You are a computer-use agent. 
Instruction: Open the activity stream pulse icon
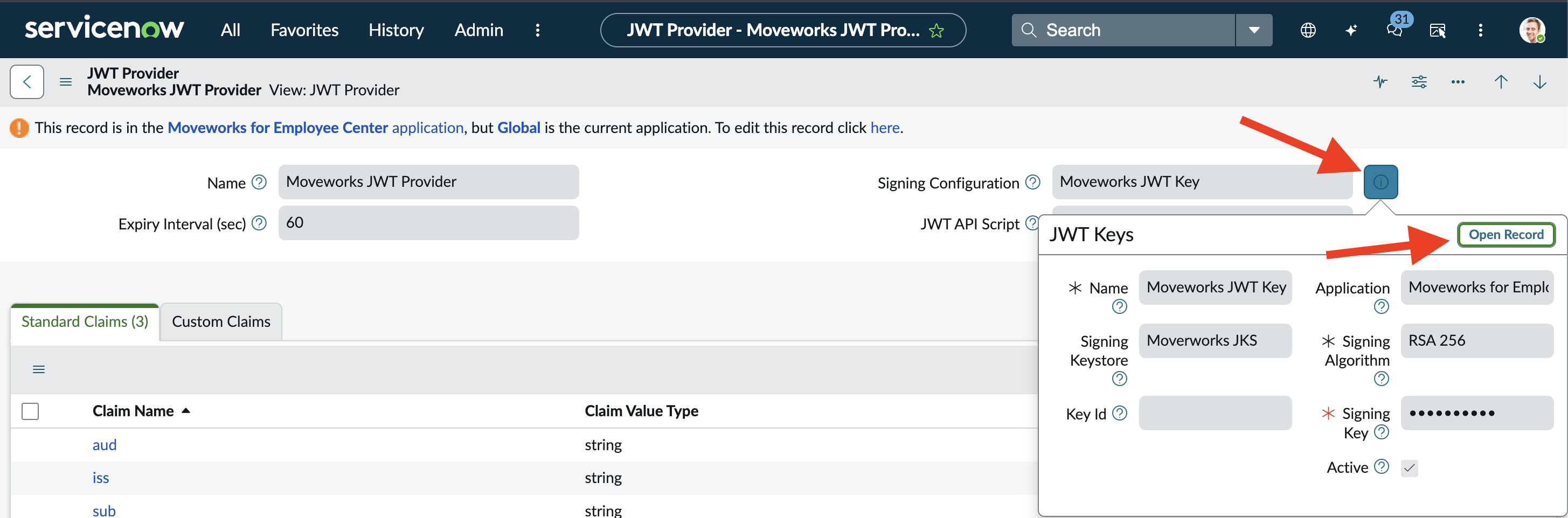point(1380,81)
